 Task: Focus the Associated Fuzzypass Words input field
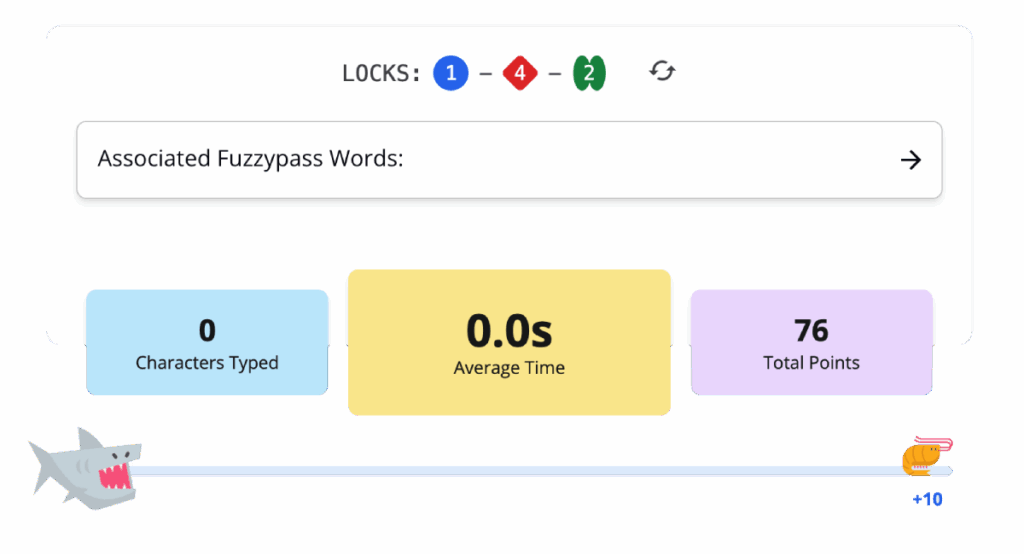click(480, 160)
